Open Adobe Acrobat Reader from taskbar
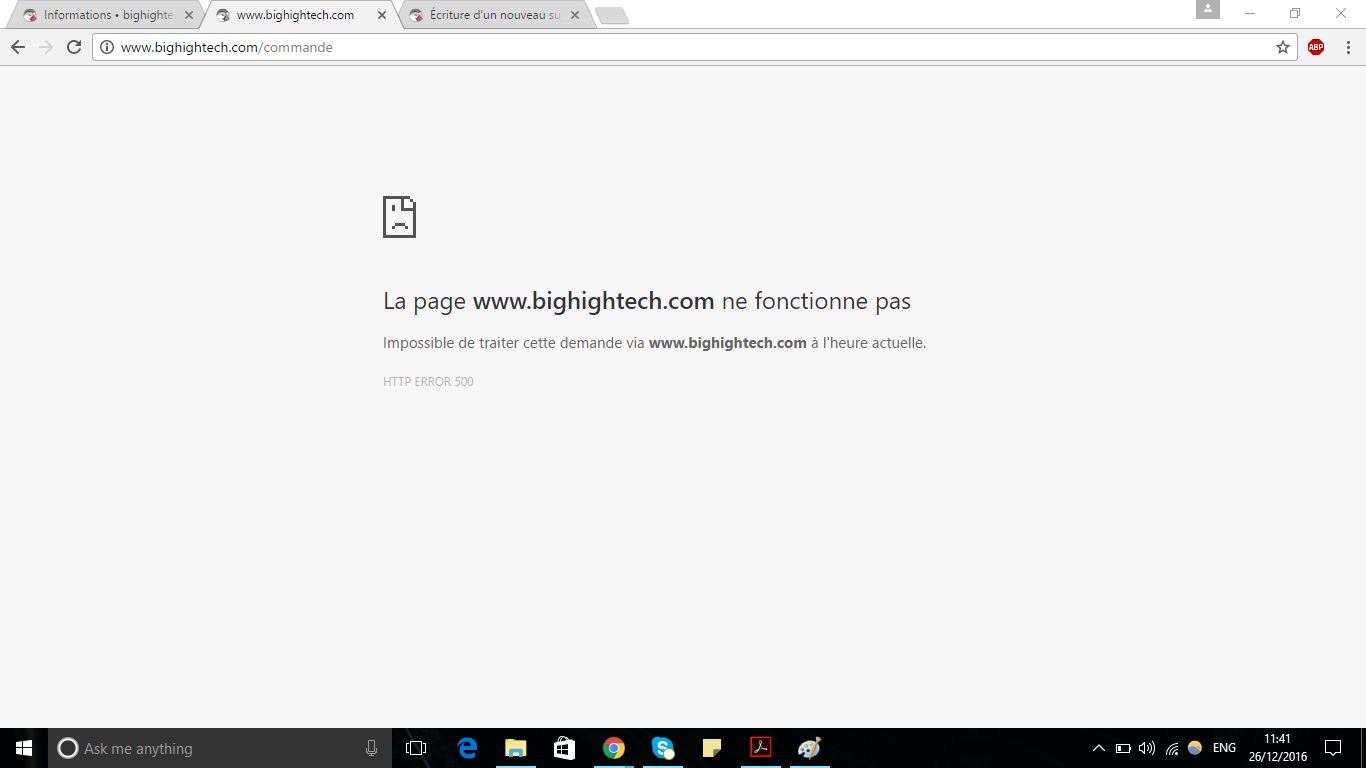 point(761,748)
